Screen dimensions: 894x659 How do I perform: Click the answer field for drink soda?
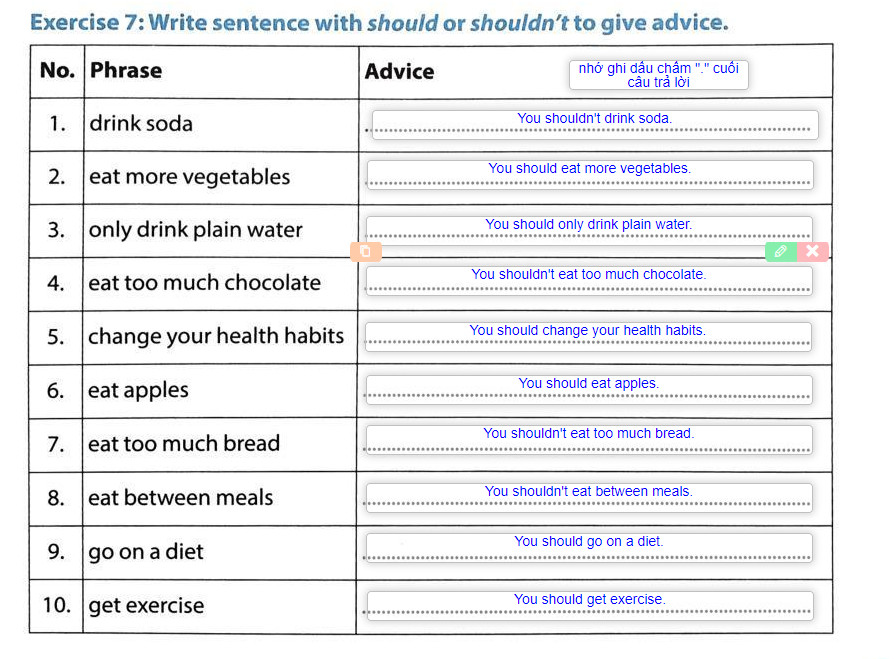pos(593,124)
